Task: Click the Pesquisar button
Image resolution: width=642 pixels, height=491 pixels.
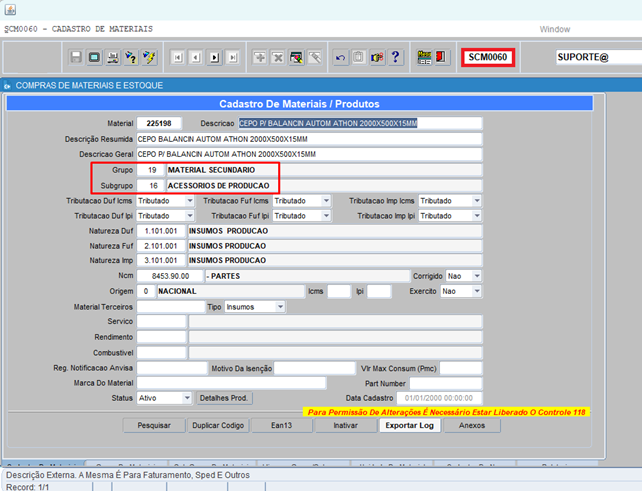Action: click(154, 425)
